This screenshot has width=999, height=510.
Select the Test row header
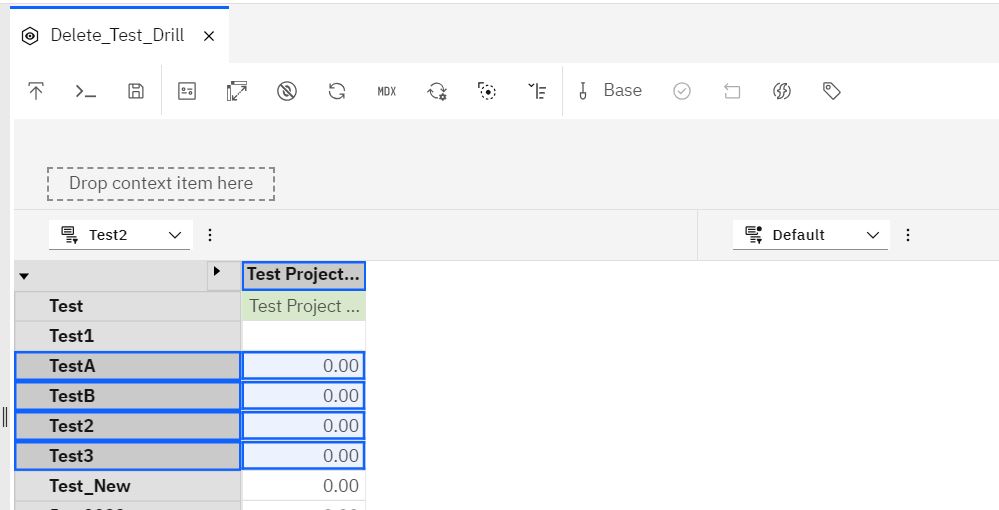tap(127, 306)
